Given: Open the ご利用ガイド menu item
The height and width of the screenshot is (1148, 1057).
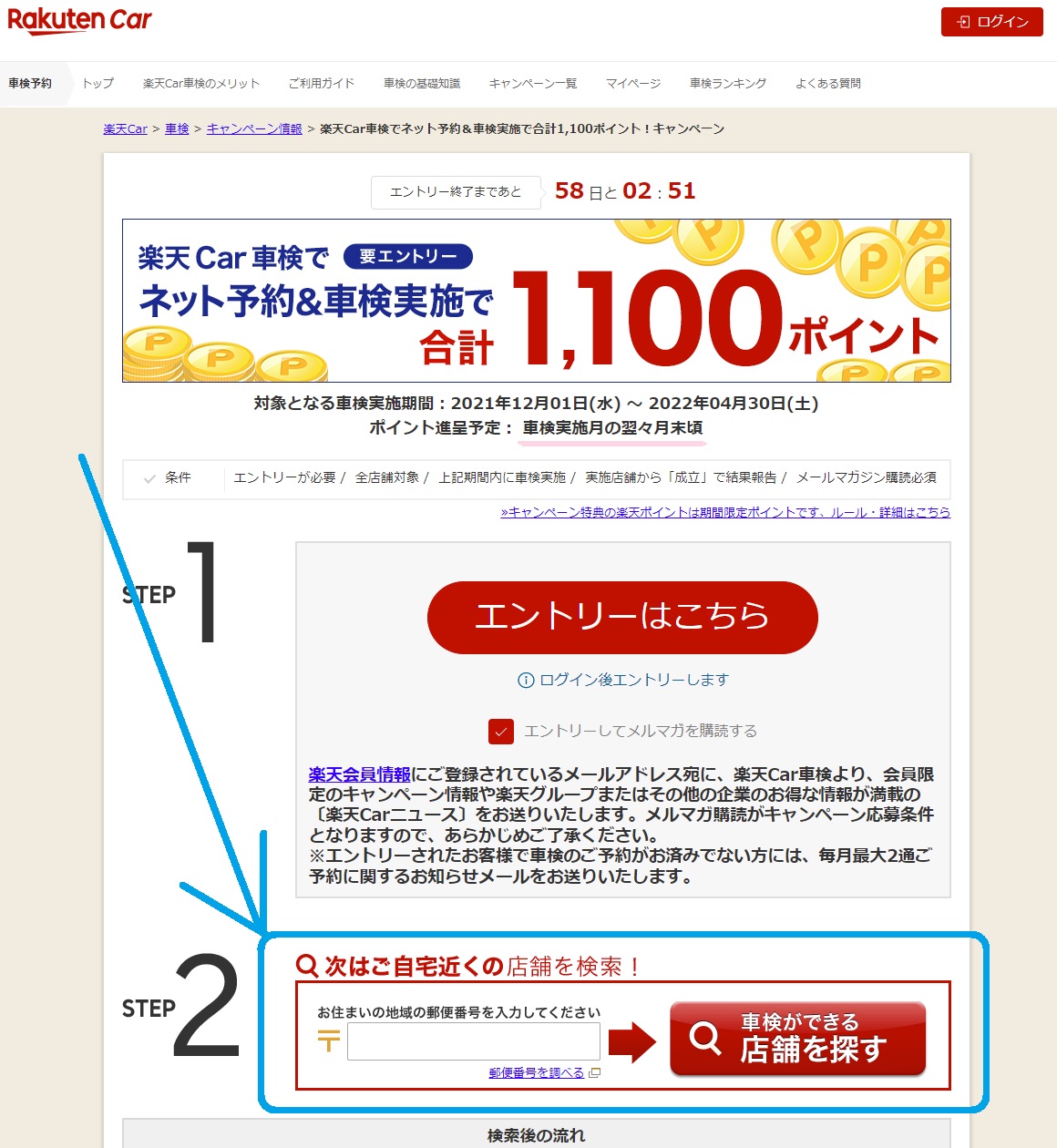Looking at the screenshot, I should tap(322, 84).
